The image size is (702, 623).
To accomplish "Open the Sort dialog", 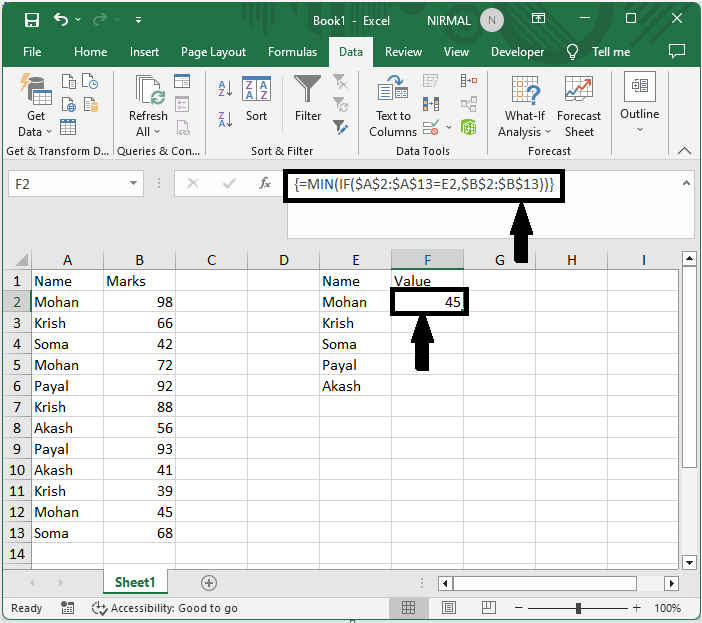I will (x=256, y=98).
